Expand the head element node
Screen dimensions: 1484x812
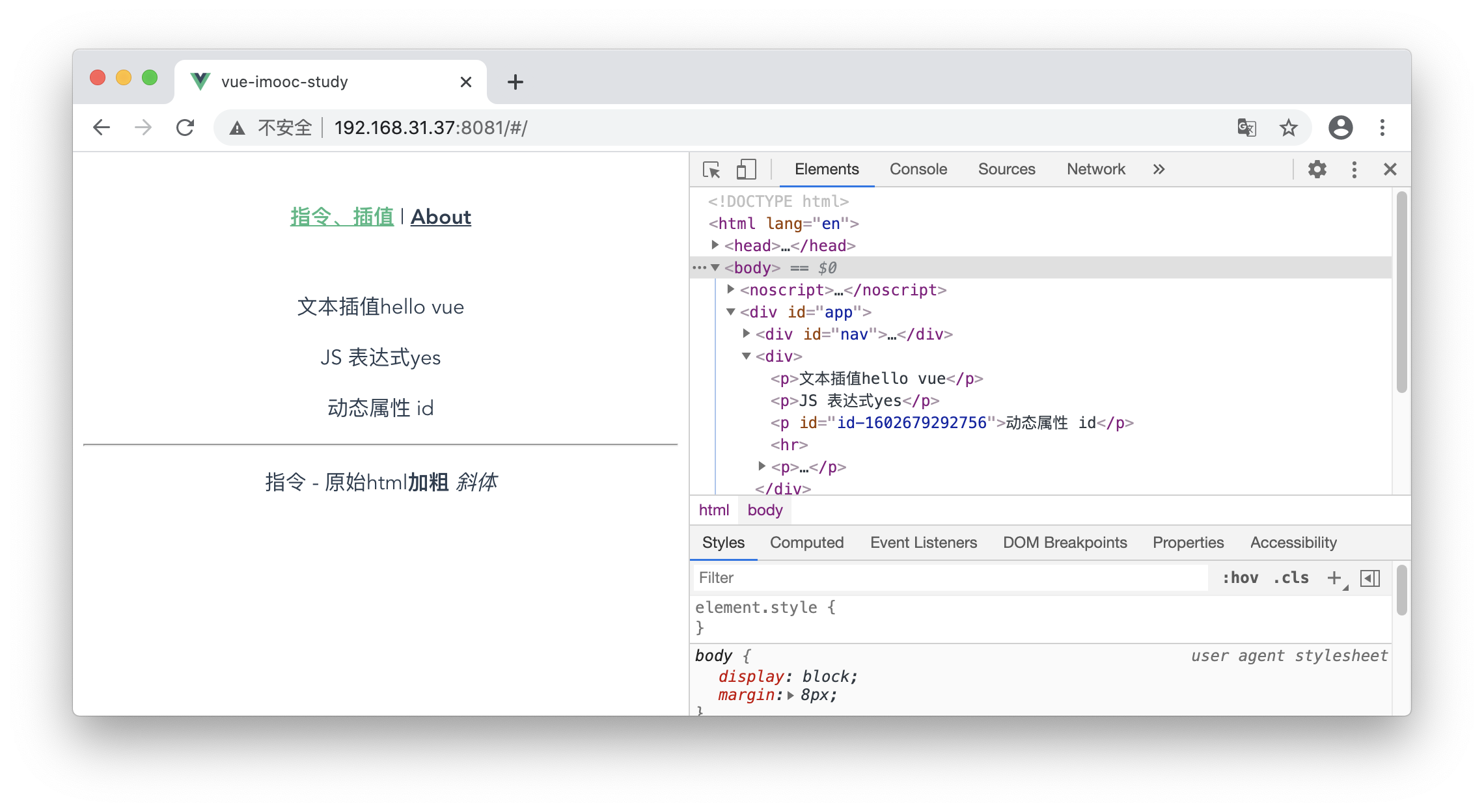[x=715, y=245]
